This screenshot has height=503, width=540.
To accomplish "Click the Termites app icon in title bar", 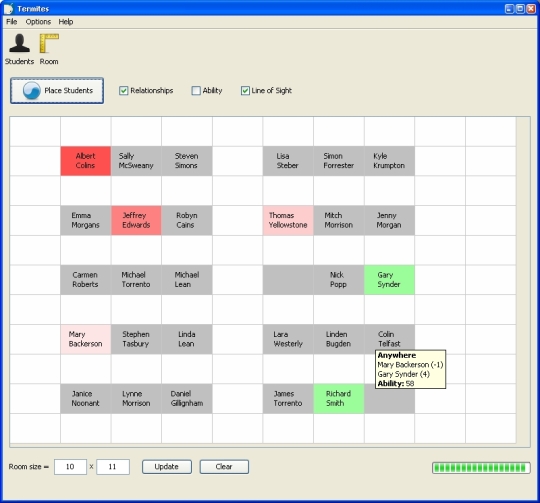I will (9, 8).
